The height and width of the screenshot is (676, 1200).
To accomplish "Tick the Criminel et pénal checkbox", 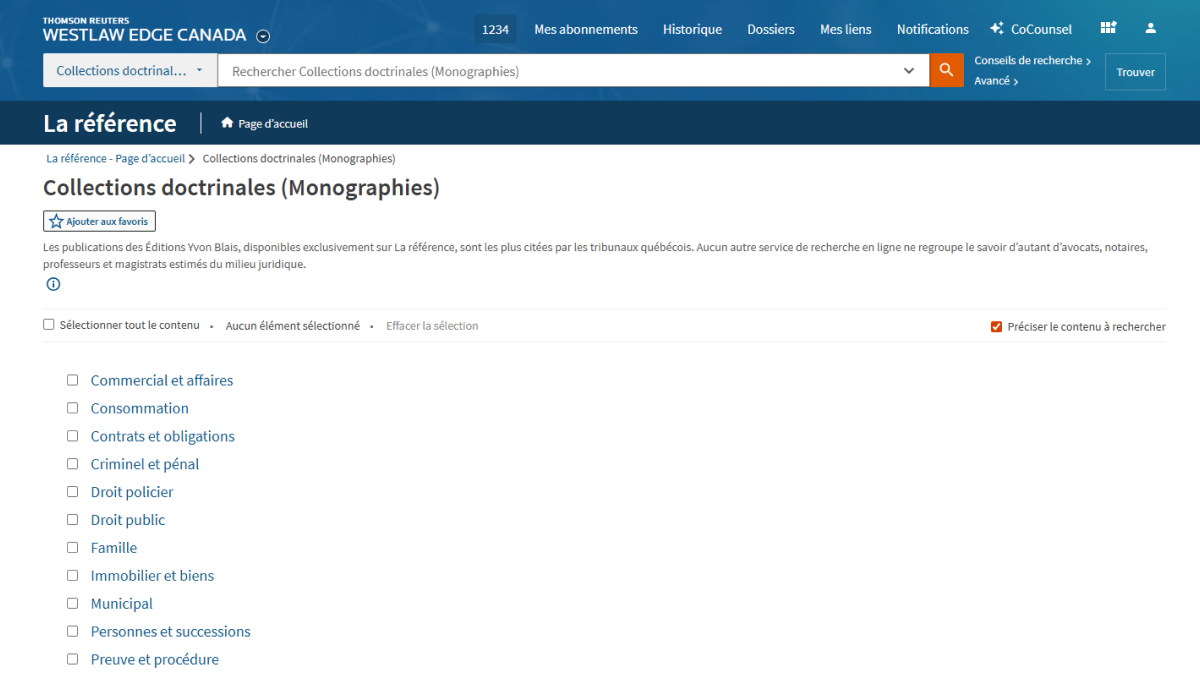I will click(72, 464).
